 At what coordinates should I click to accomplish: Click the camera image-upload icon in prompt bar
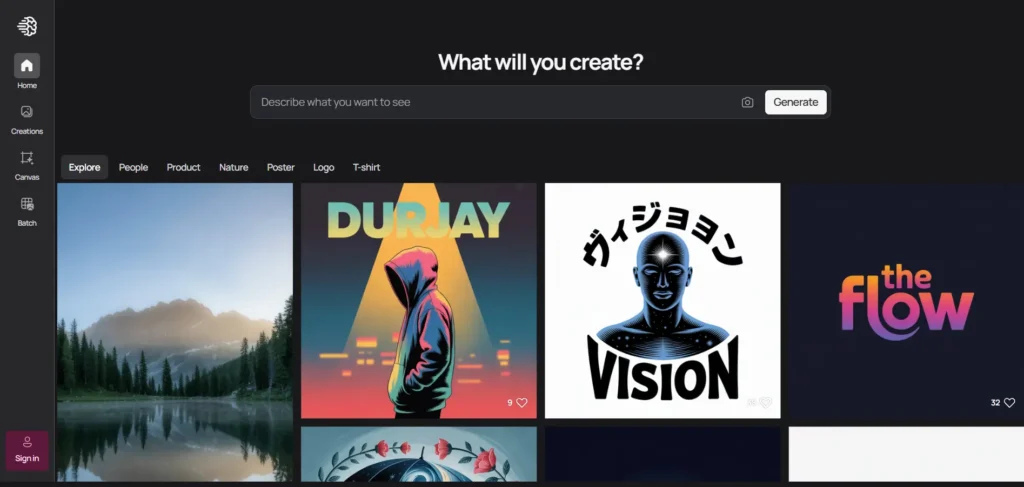(x=747, y=102)
